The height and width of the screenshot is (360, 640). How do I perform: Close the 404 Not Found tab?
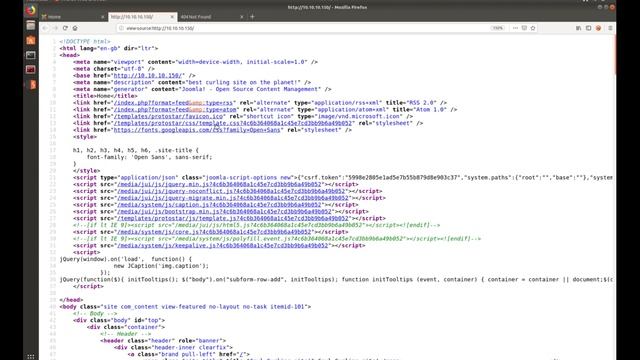point(242,17)
